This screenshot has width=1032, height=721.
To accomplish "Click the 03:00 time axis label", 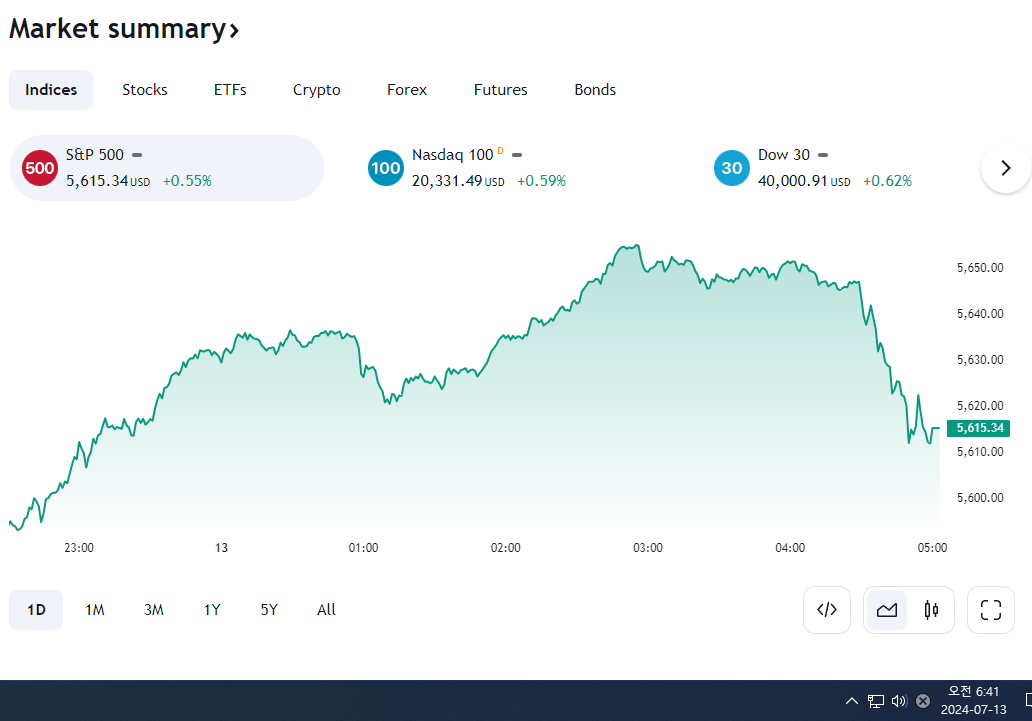I will [648, 548].
